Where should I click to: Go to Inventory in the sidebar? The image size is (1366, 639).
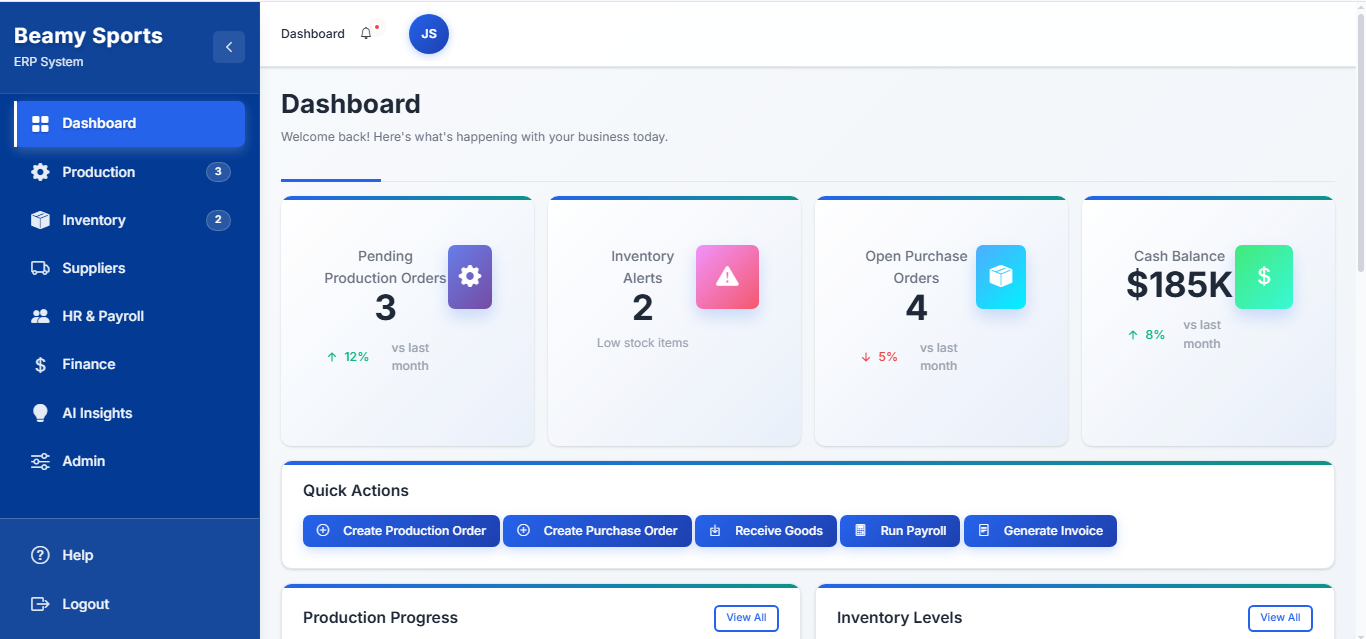(x=130, y=220)
